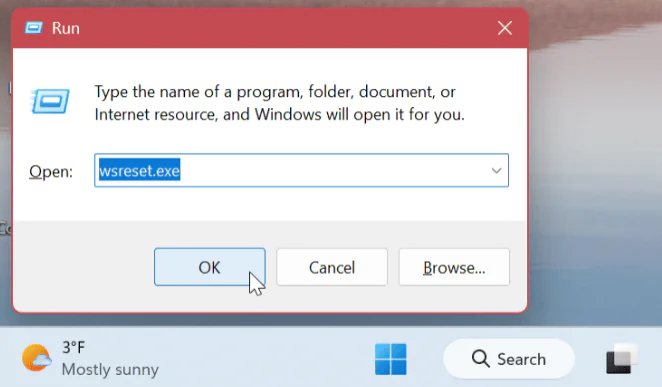Close the Run dialog with X
662x387 pixels.
[505, 28]
